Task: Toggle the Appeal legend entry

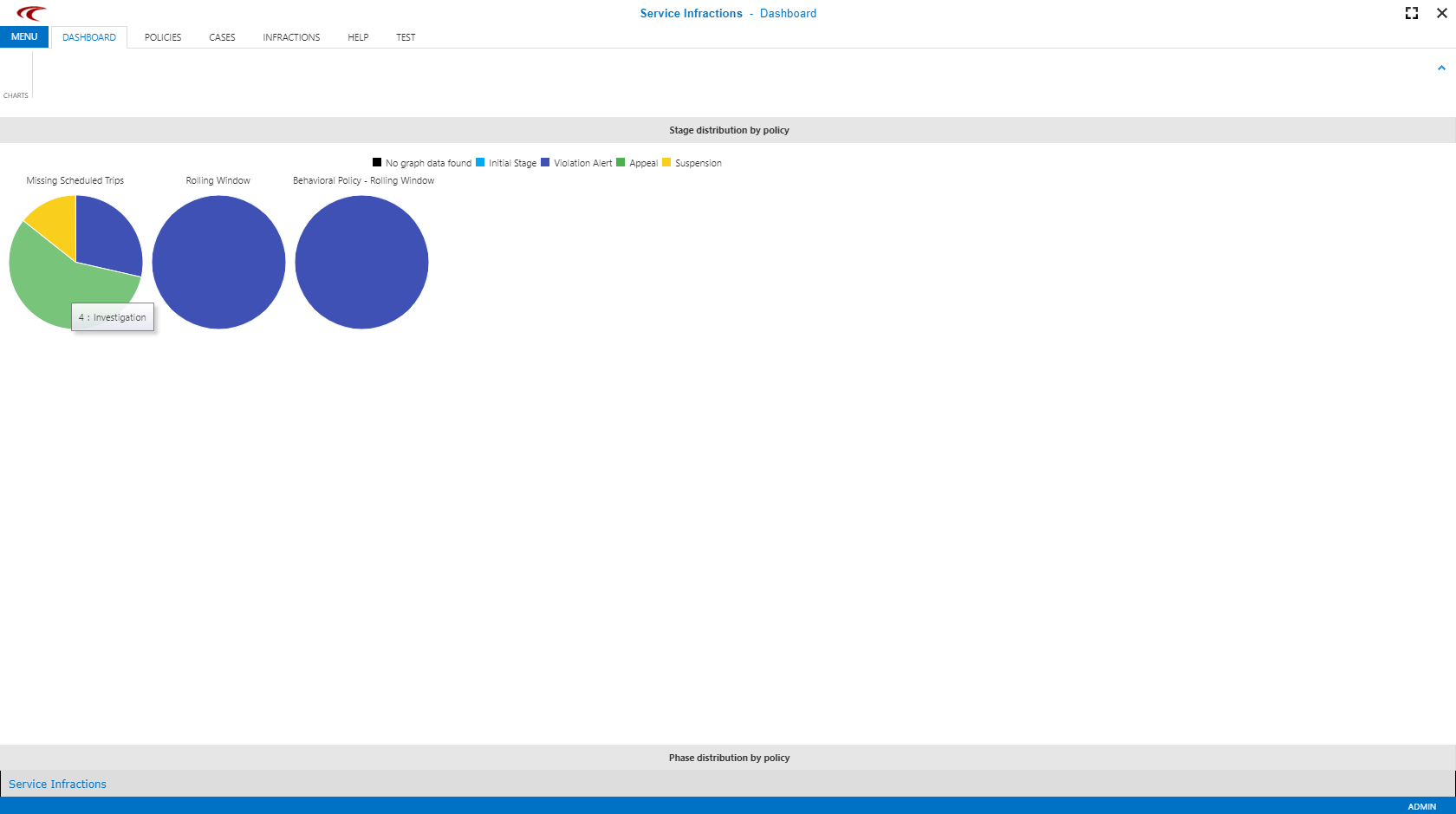Action: click(640, 162)
